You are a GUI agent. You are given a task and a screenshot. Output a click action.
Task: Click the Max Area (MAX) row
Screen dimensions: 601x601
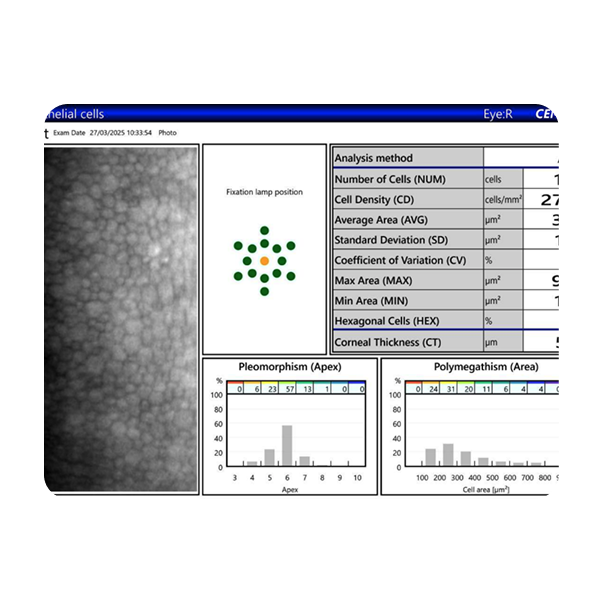click(407, 281)
